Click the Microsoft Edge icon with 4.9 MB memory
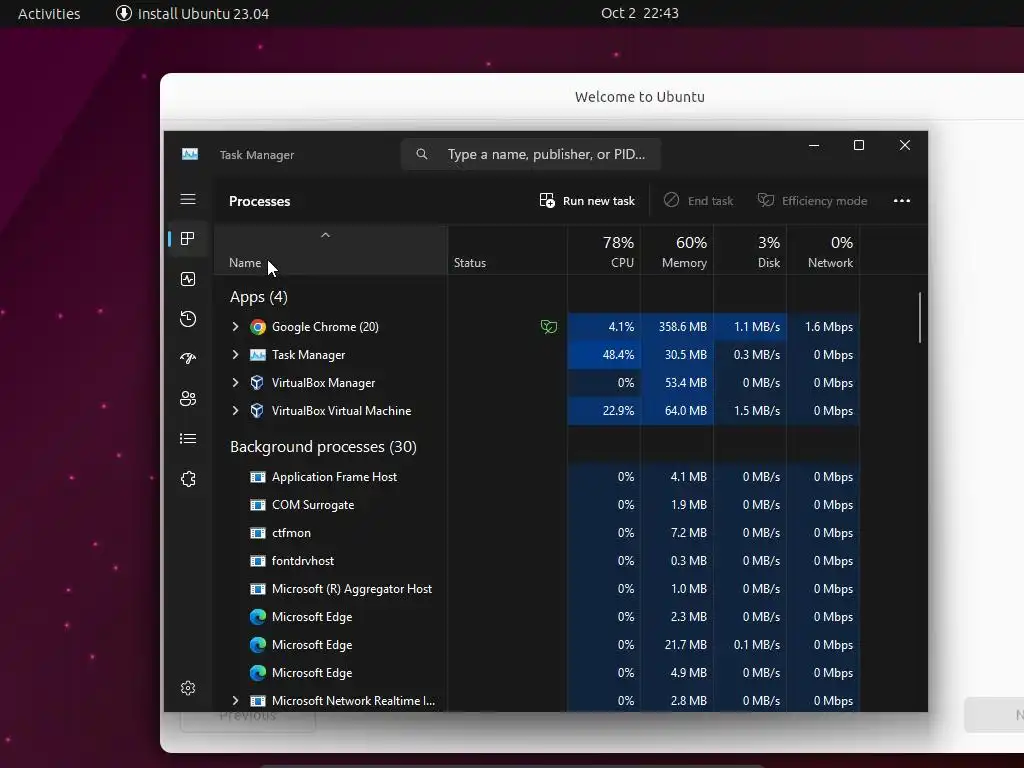The image size is (1024, 768). pyautogui.click(x=258, y=673)
